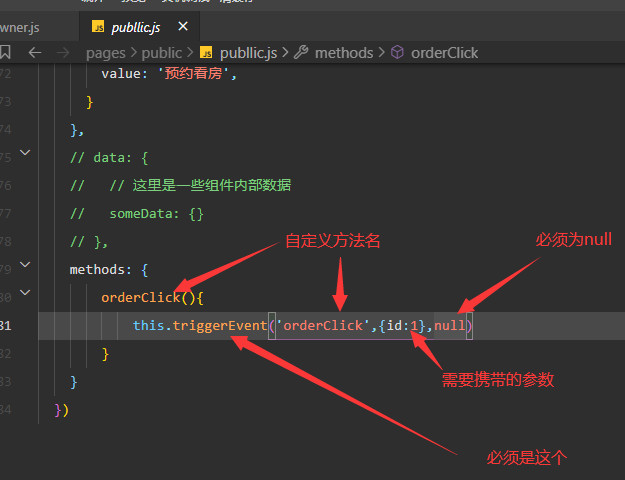Switch to the owner.js tab

click(20, 25)
